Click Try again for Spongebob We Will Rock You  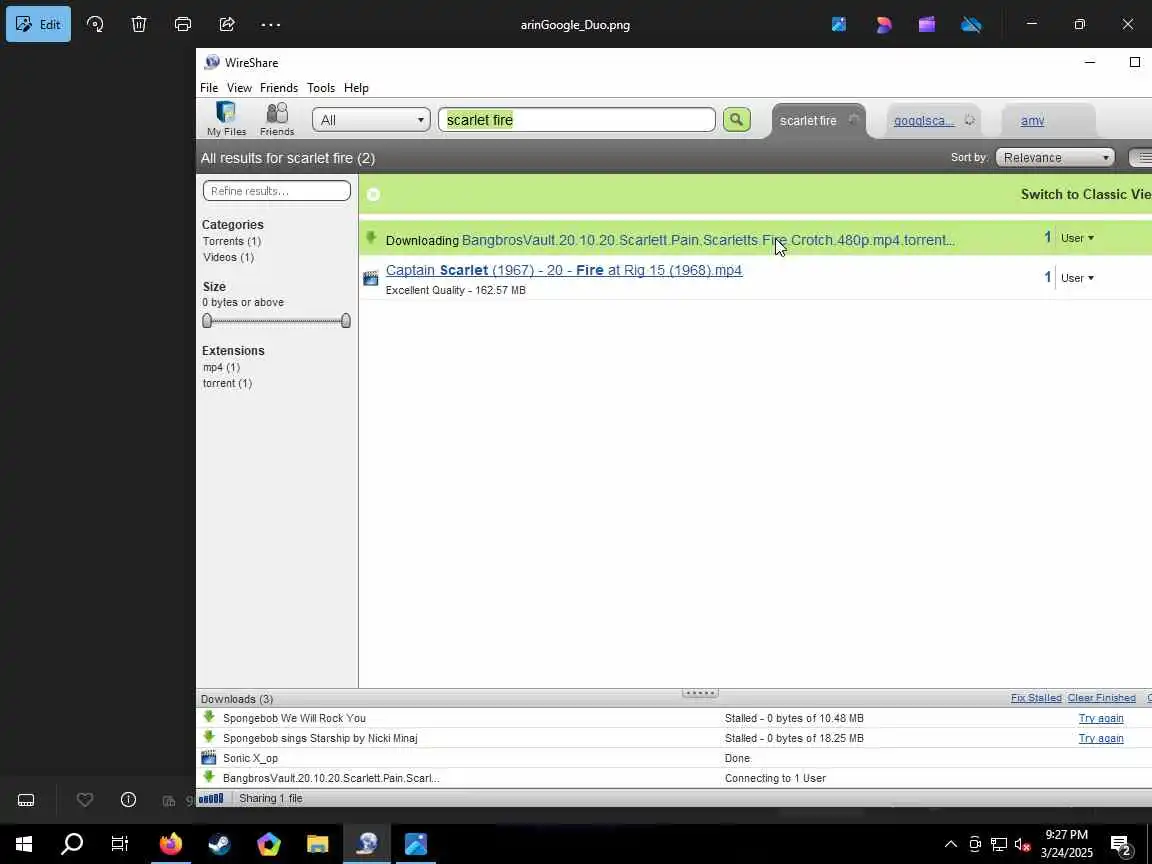1101,719
